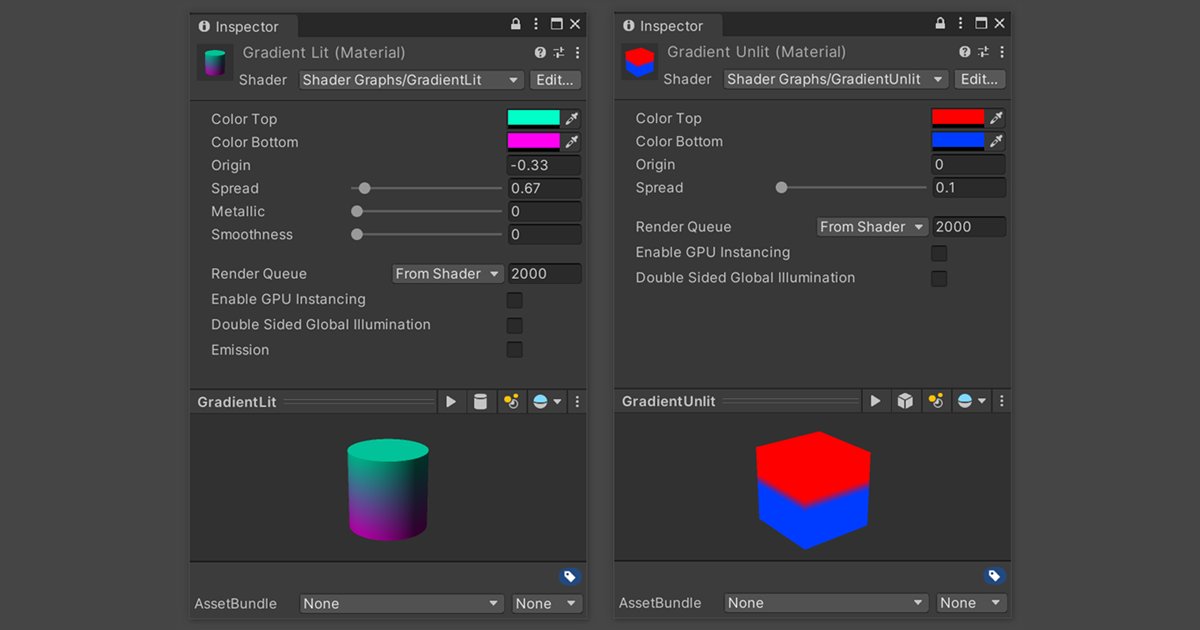Screen dimensions: 1200x630
Task: Open Gradient Unlit Render Queue From Shader dropdown
Action: (873, 227)
